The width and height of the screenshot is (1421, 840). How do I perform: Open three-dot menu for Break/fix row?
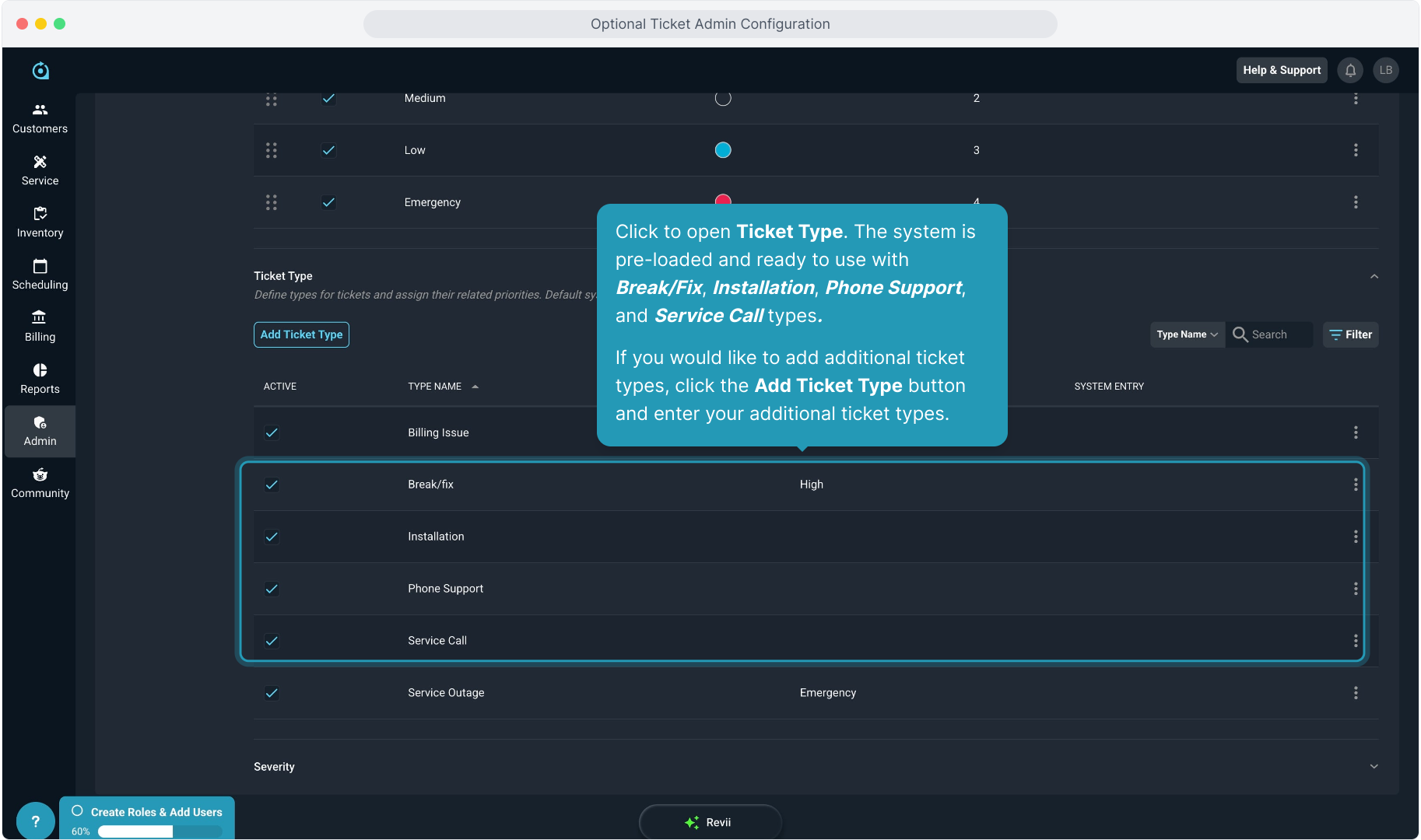(1355, 485)
